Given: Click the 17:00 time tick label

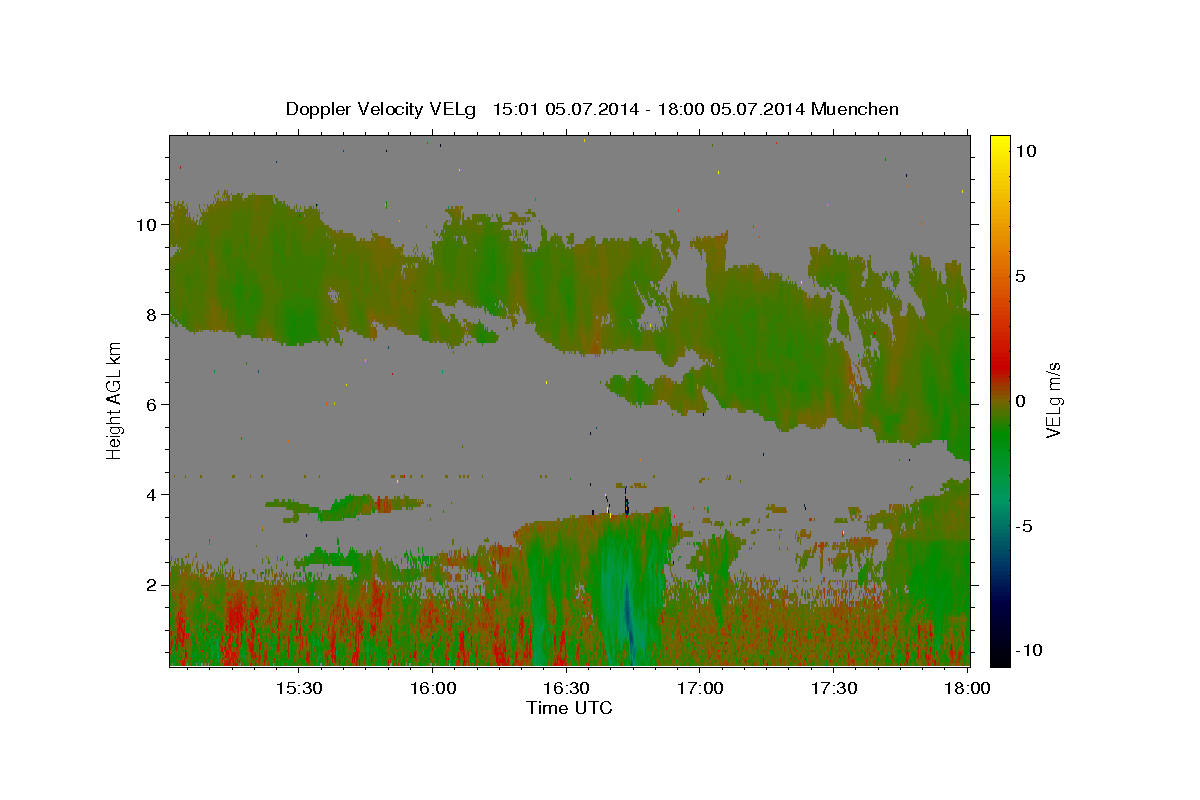Looking at the screenshot, I should [x=700, y=689].
